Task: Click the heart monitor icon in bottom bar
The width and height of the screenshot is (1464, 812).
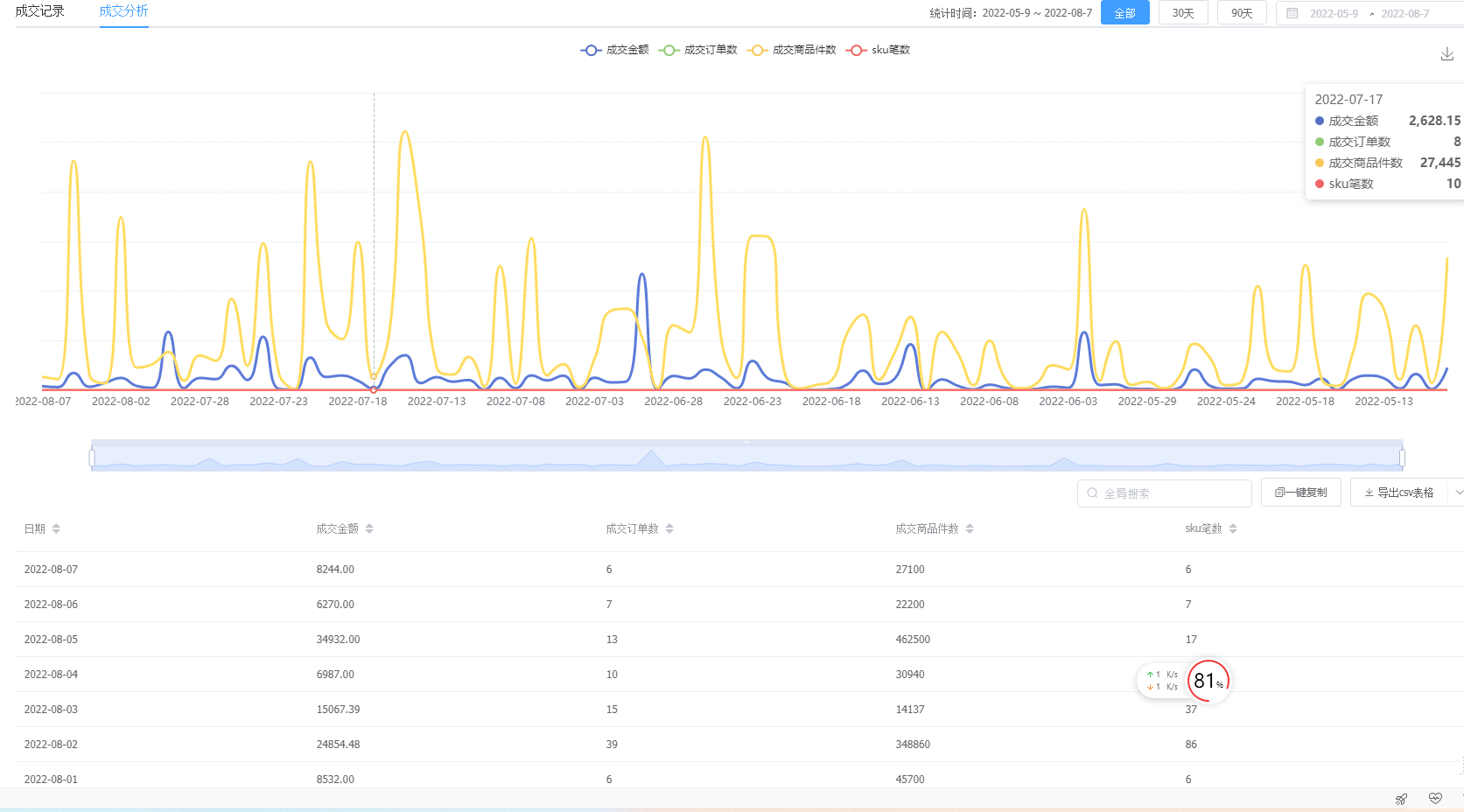Action: point(1435,799)
